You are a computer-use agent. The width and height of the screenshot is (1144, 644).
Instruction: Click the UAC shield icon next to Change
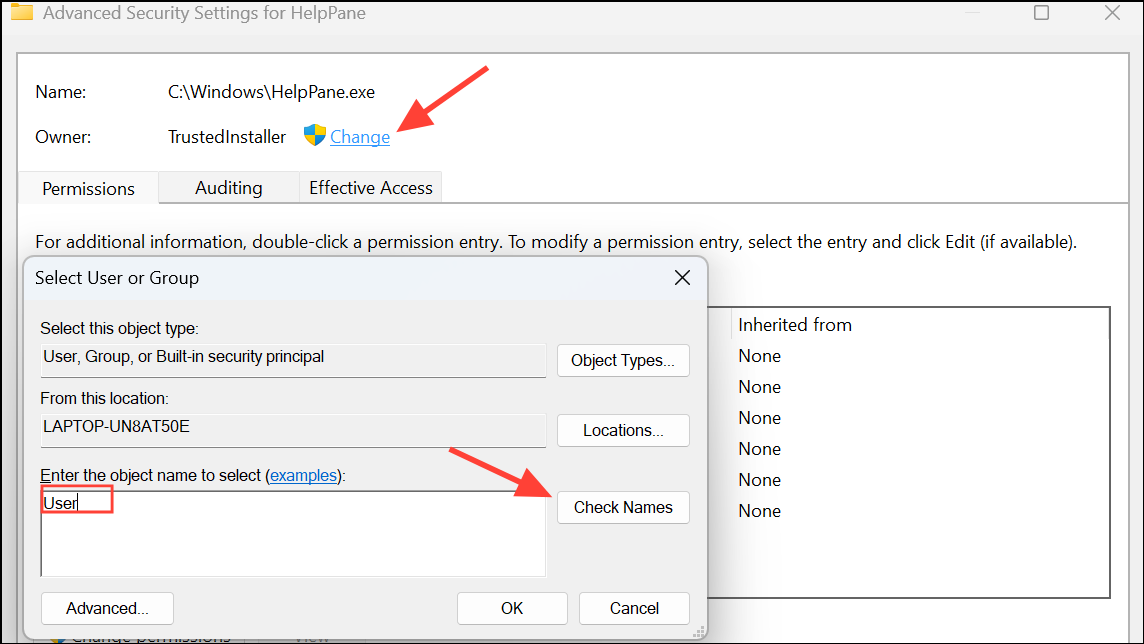click(314, 136)
